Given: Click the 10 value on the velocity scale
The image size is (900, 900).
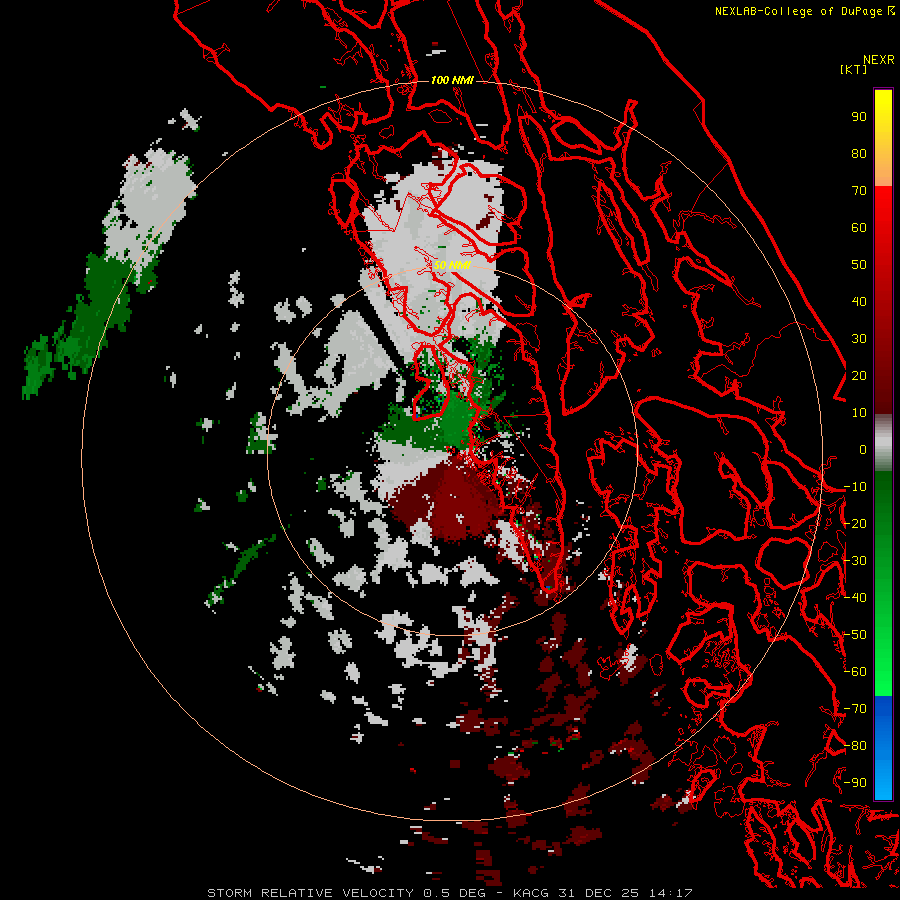Looking at the screenshot, I should coord(859,413).
